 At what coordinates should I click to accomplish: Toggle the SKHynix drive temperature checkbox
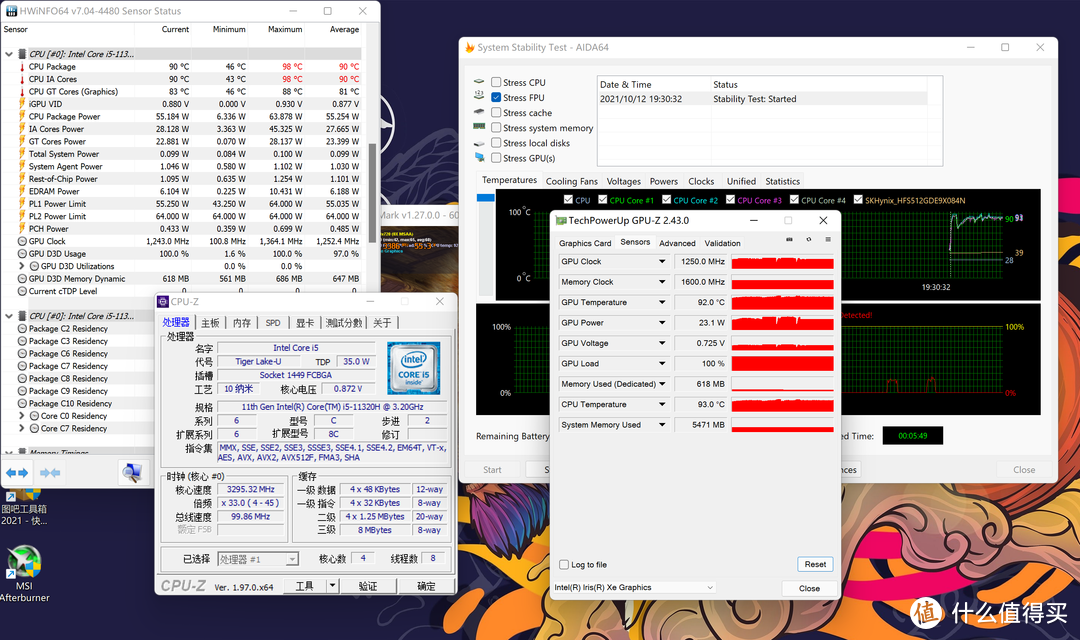[x=858, y=200]
